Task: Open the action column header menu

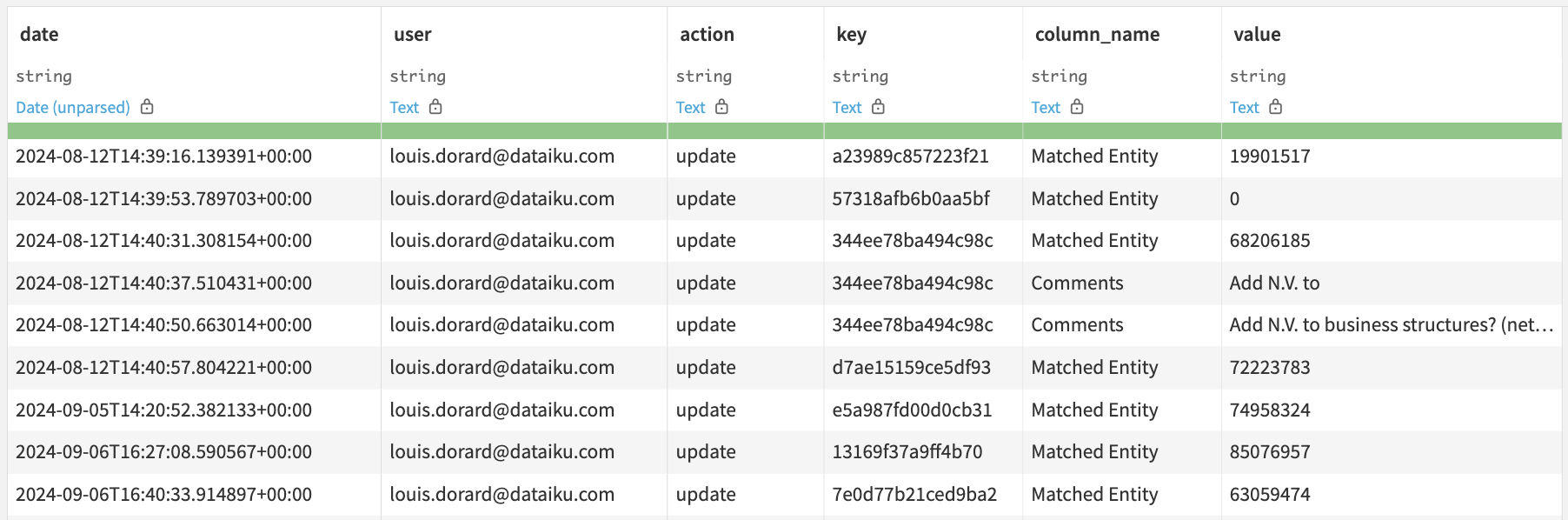Action: pyautogui.click(x=708, y=34)
